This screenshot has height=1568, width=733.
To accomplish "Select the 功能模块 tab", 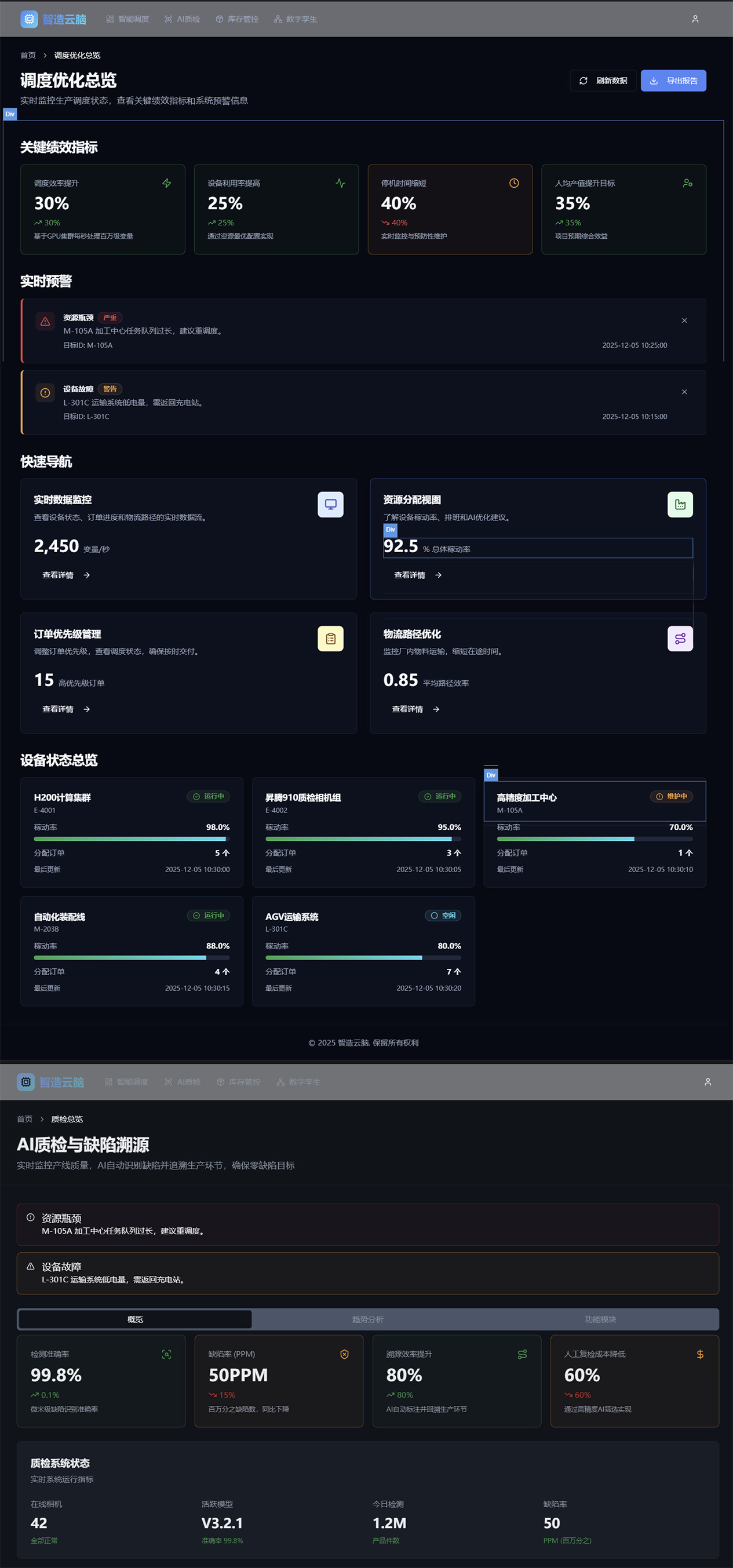I will tap(600, 1319).
